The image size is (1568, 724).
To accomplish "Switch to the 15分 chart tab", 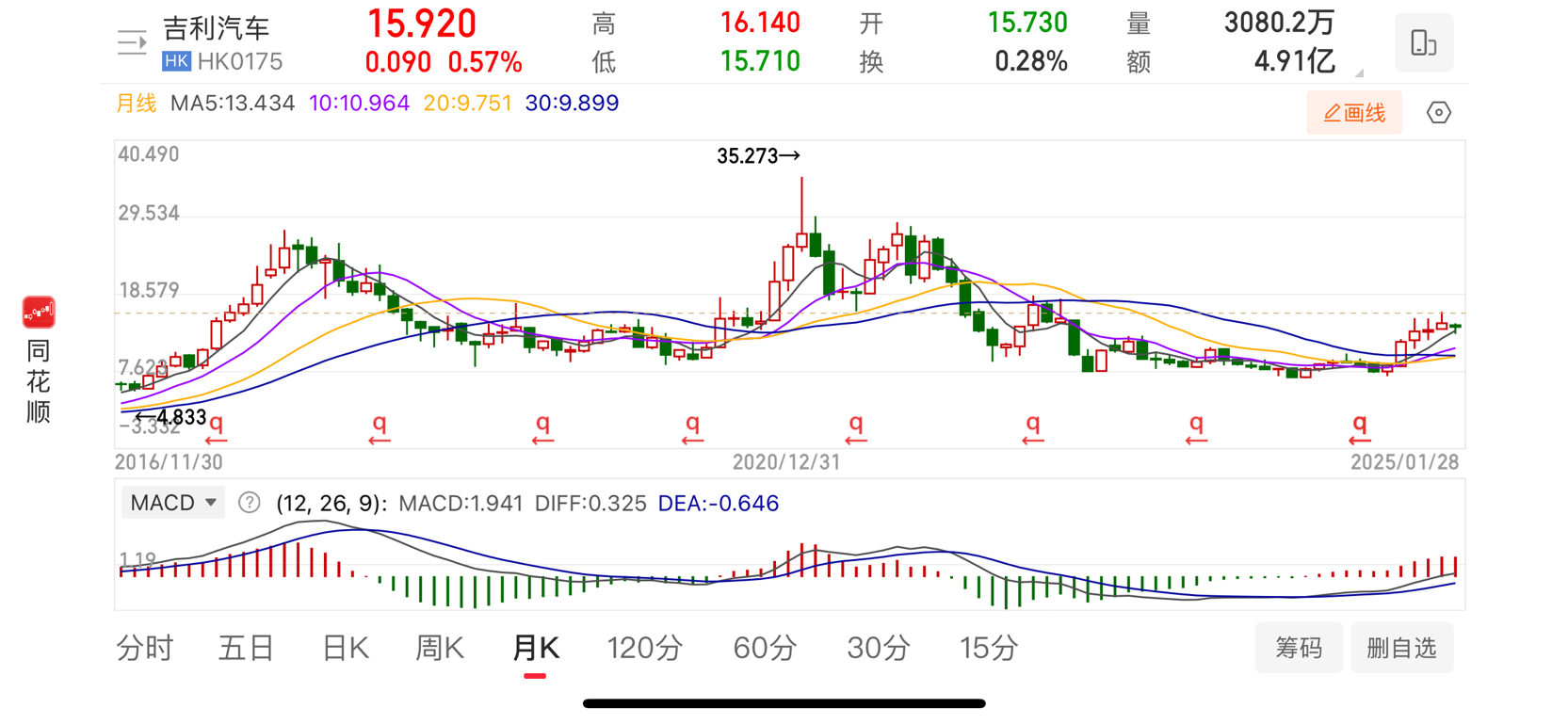I will [x=989, y=648].
